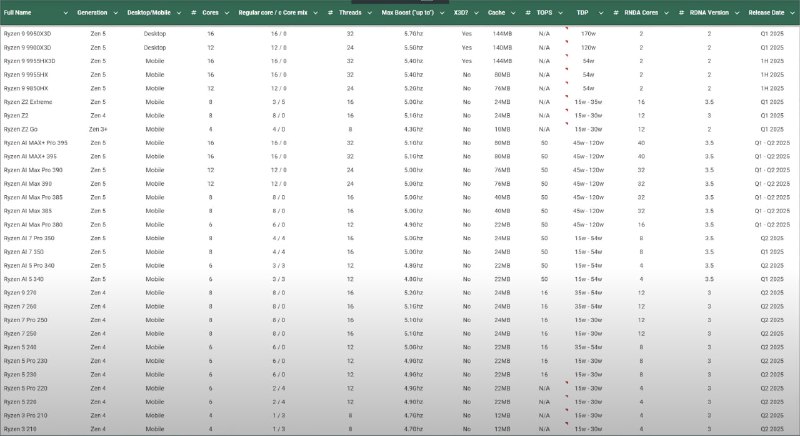Select the Ryzen AI Max 390 cell
800x436 pixels.
pyautogui.click(x=28, y=184)
